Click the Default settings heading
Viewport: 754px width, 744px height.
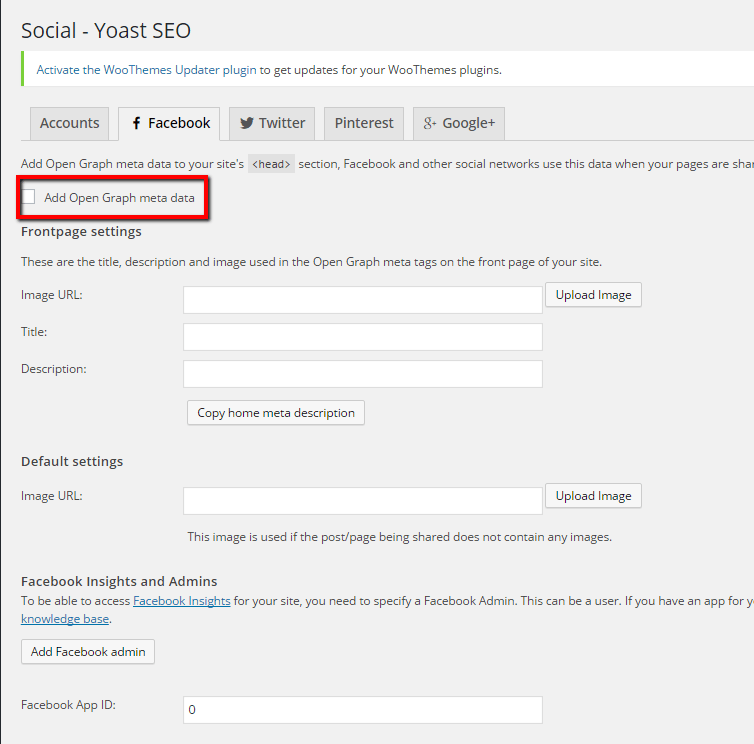(x=72, y=462)
